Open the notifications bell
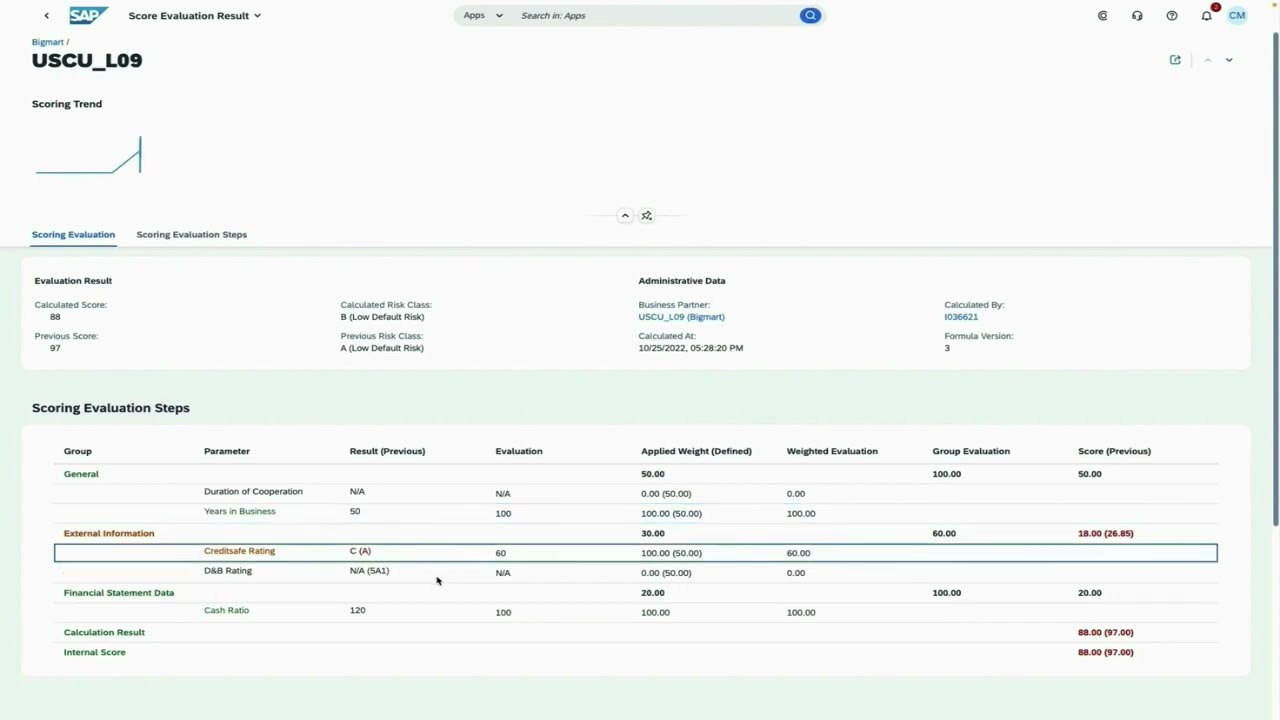This screenshot has width=1280, height=720. [1207, 16]
